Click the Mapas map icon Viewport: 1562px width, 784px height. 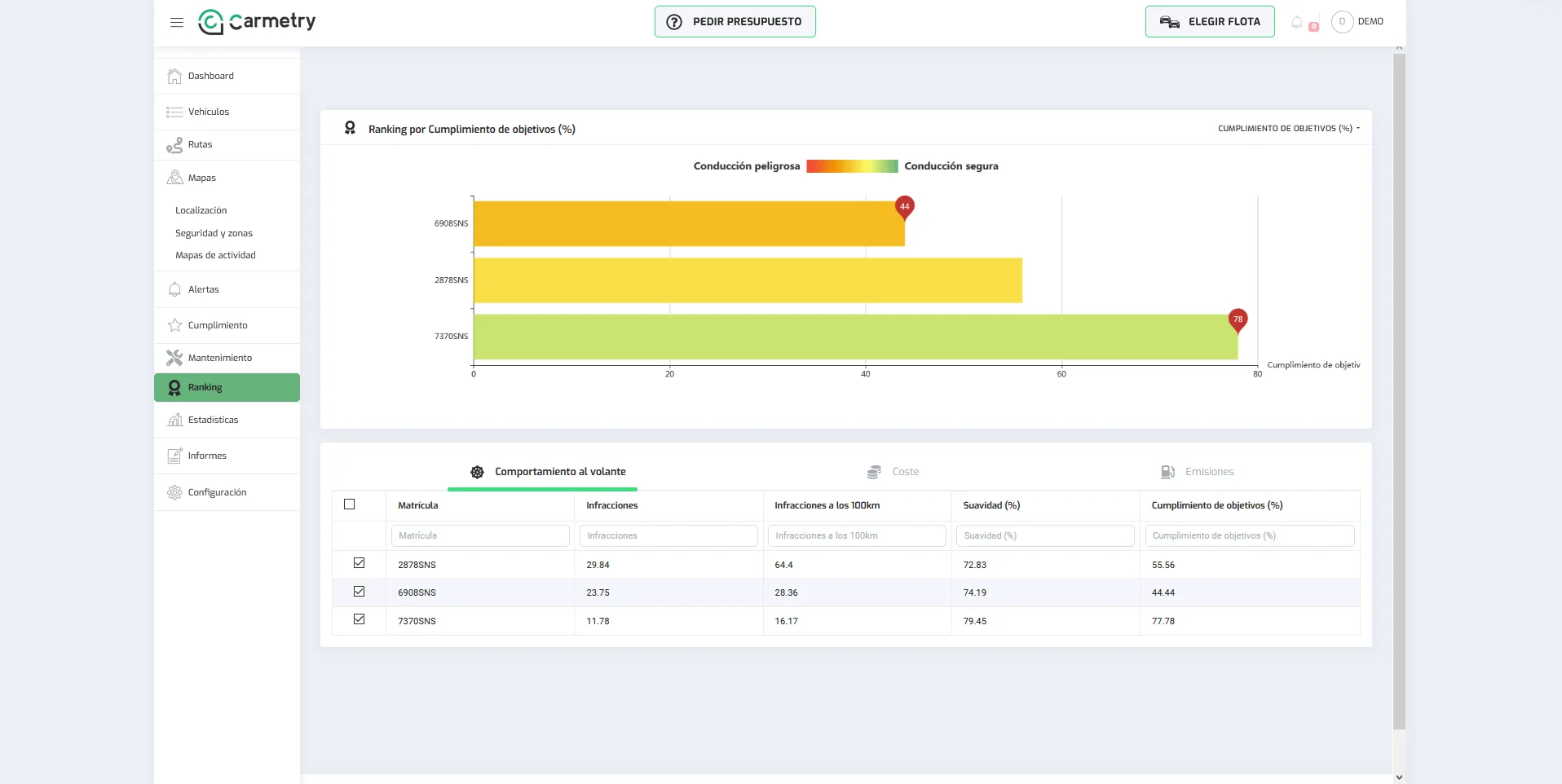point(174,178)
